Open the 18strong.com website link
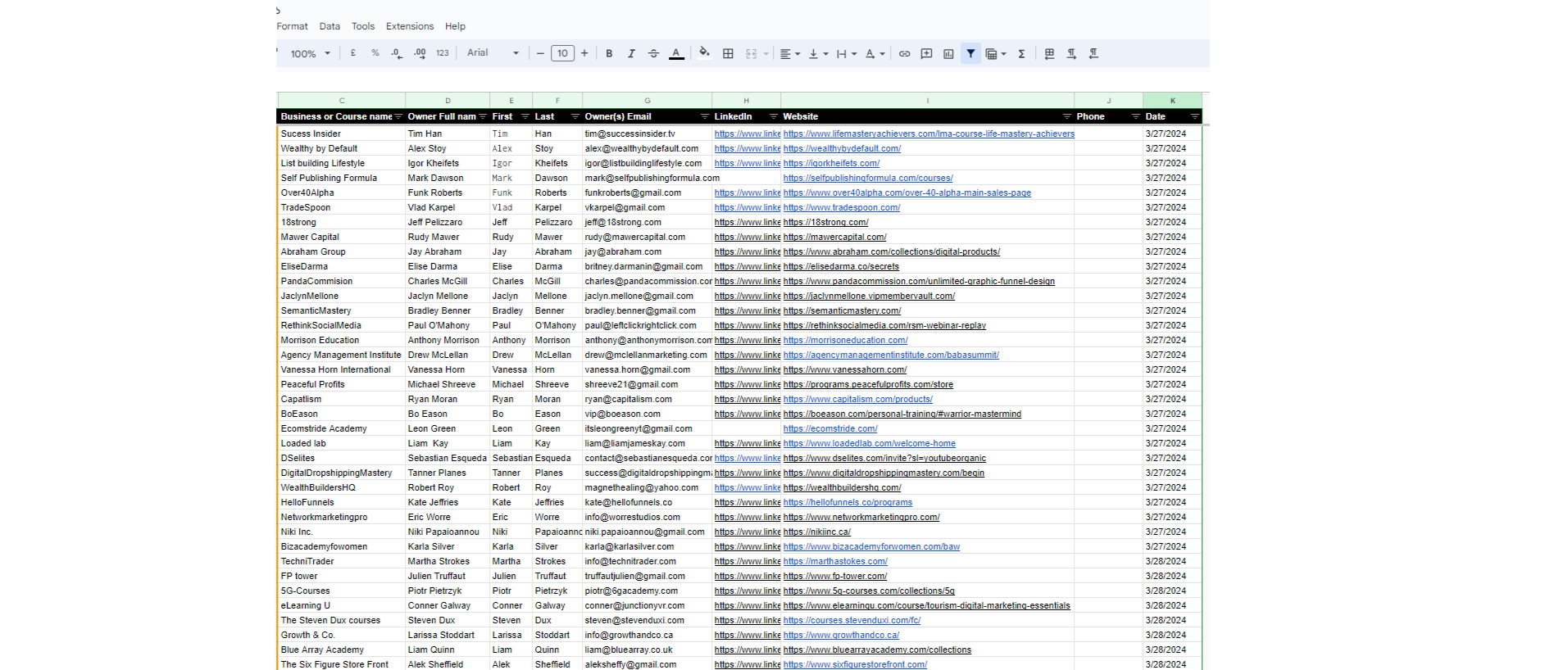This screenshot has height=670, width=1568. click(825, 223)
